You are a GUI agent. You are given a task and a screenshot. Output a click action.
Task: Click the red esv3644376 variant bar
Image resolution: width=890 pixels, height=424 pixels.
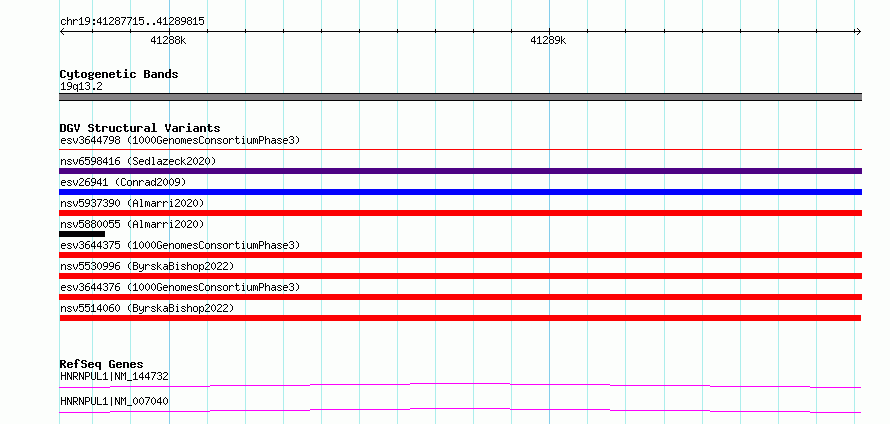[460, 297]
